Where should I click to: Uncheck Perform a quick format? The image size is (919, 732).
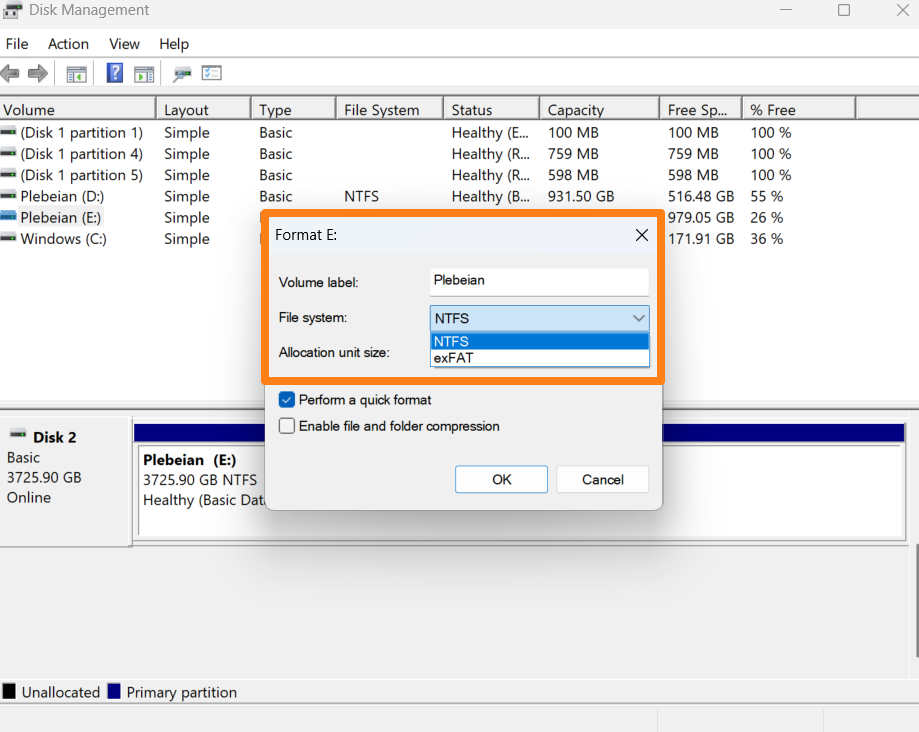point(287,399)
